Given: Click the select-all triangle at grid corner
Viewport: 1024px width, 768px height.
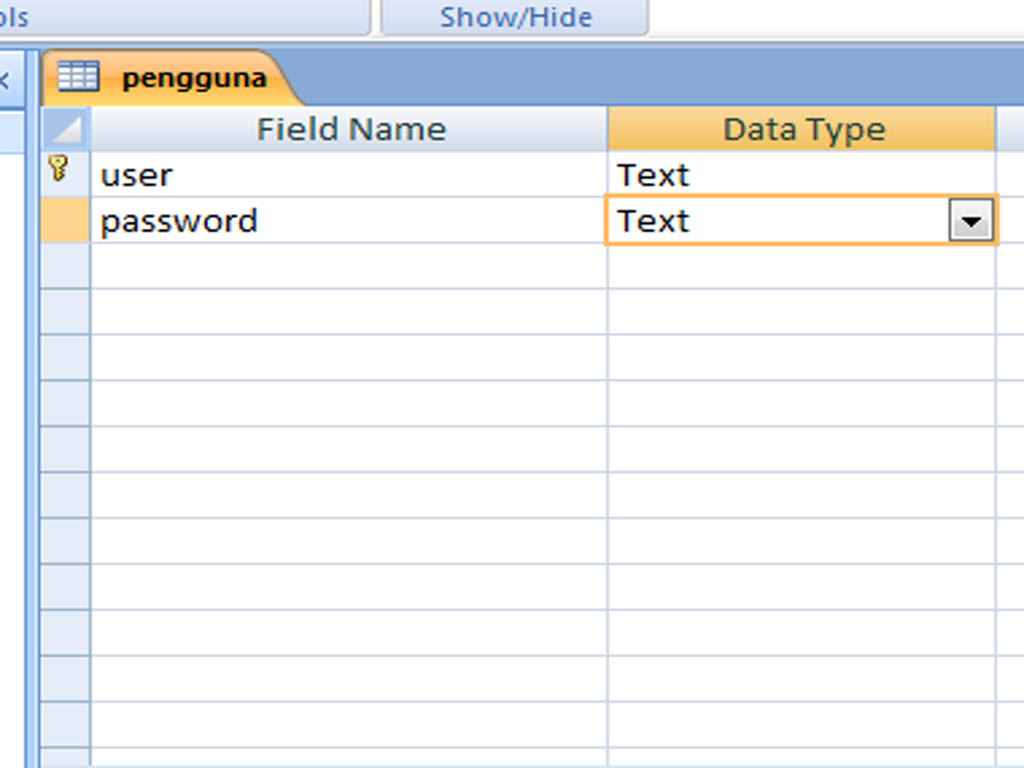Looking at the screenshot, I should coord(66,129).
